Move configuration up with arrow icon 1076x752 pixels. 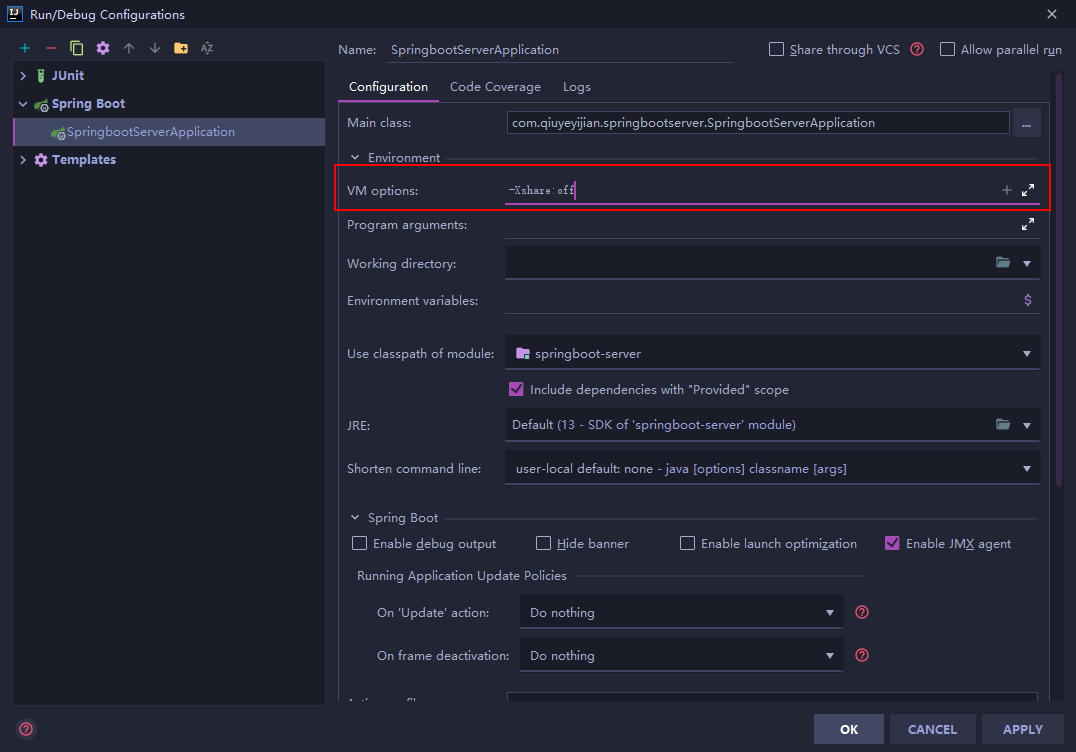[x=129, y=48]
